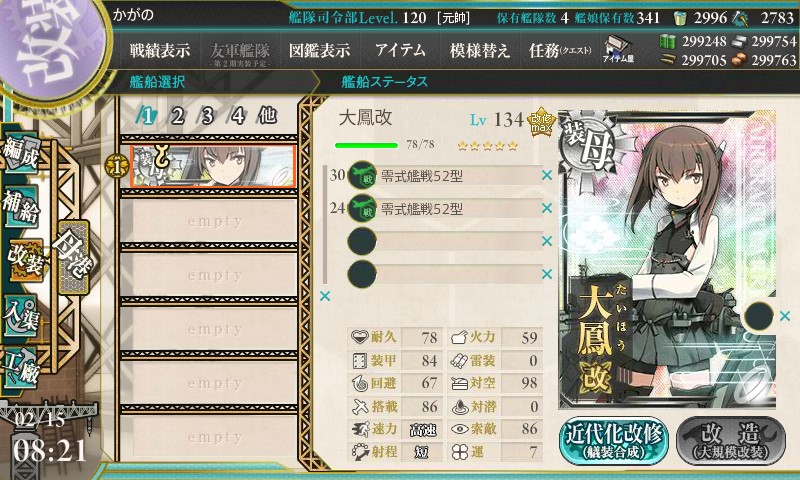Viewport: 800px width, 480px height.
Task: Switch to fleet tab 2
Action: (x=177, y=116)
